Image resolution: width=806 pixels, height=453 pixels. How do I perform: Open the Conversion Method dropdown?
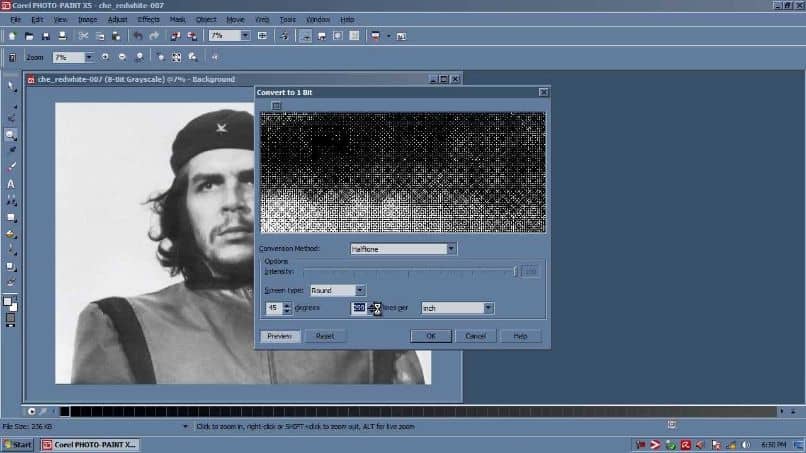click(x=451, y=249)
